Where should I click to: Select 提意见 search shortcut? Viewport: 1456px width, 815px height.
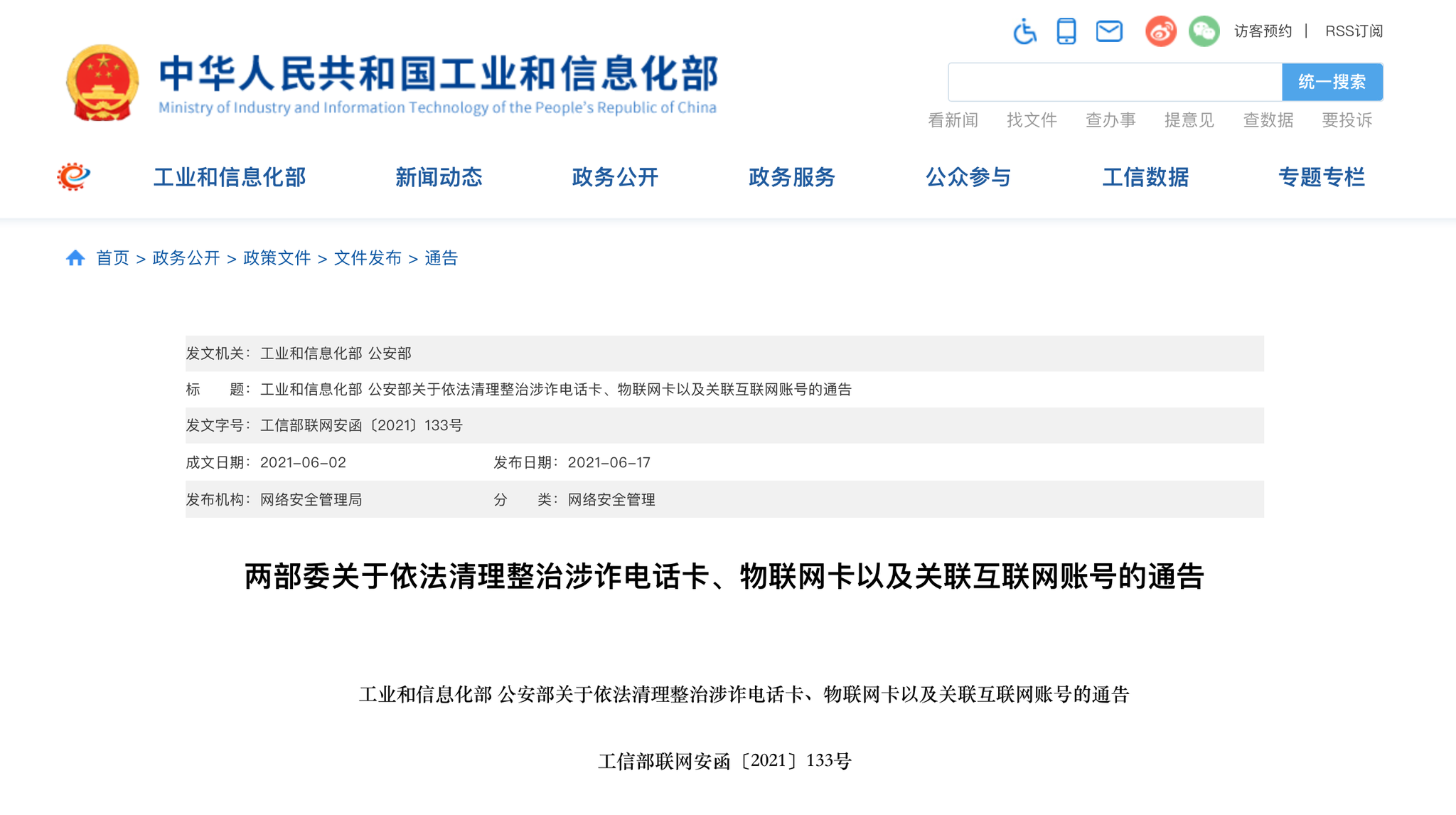(1189, 120)
